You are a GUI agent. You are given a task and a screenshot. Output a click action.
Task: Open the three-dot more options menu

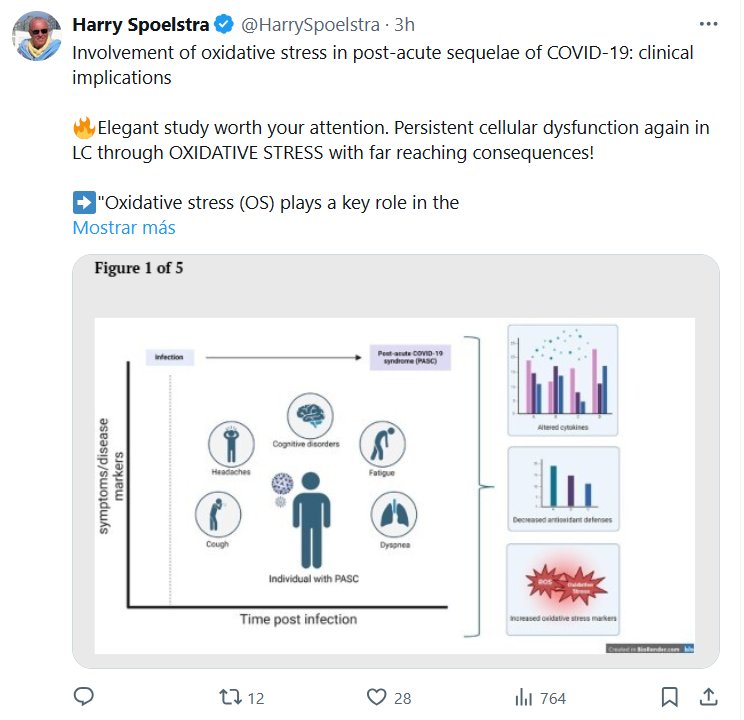[707, 24]
